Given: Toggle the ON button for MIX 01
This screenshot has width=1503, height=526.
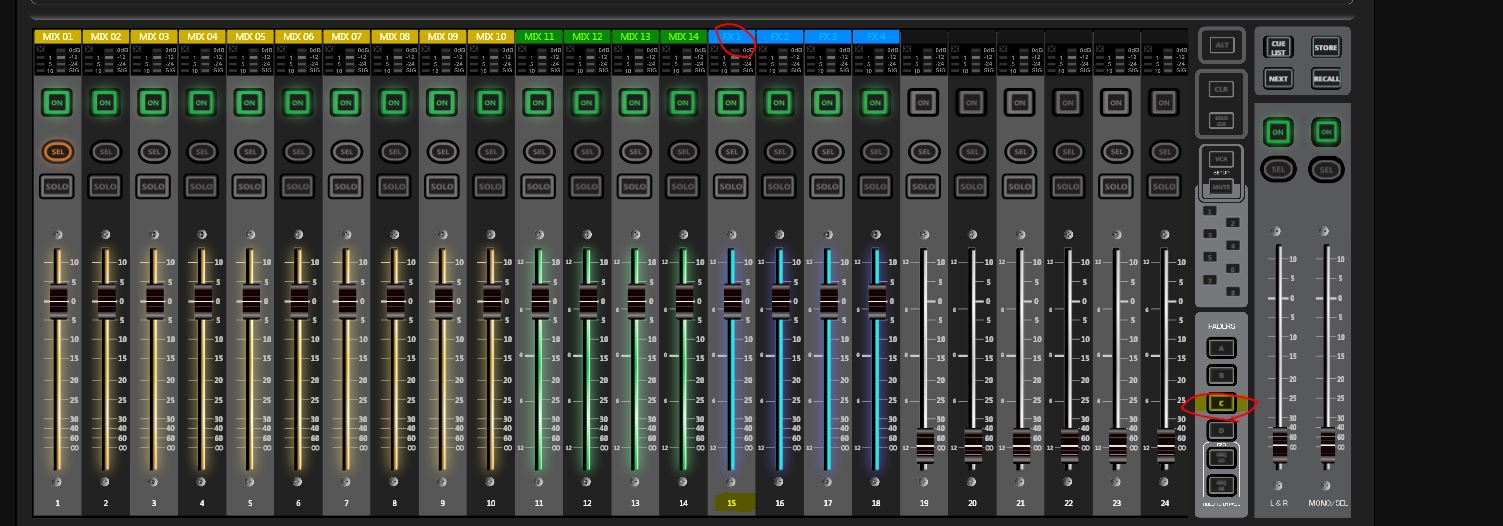Looking at the screenshot, I should tap(57, 102).
